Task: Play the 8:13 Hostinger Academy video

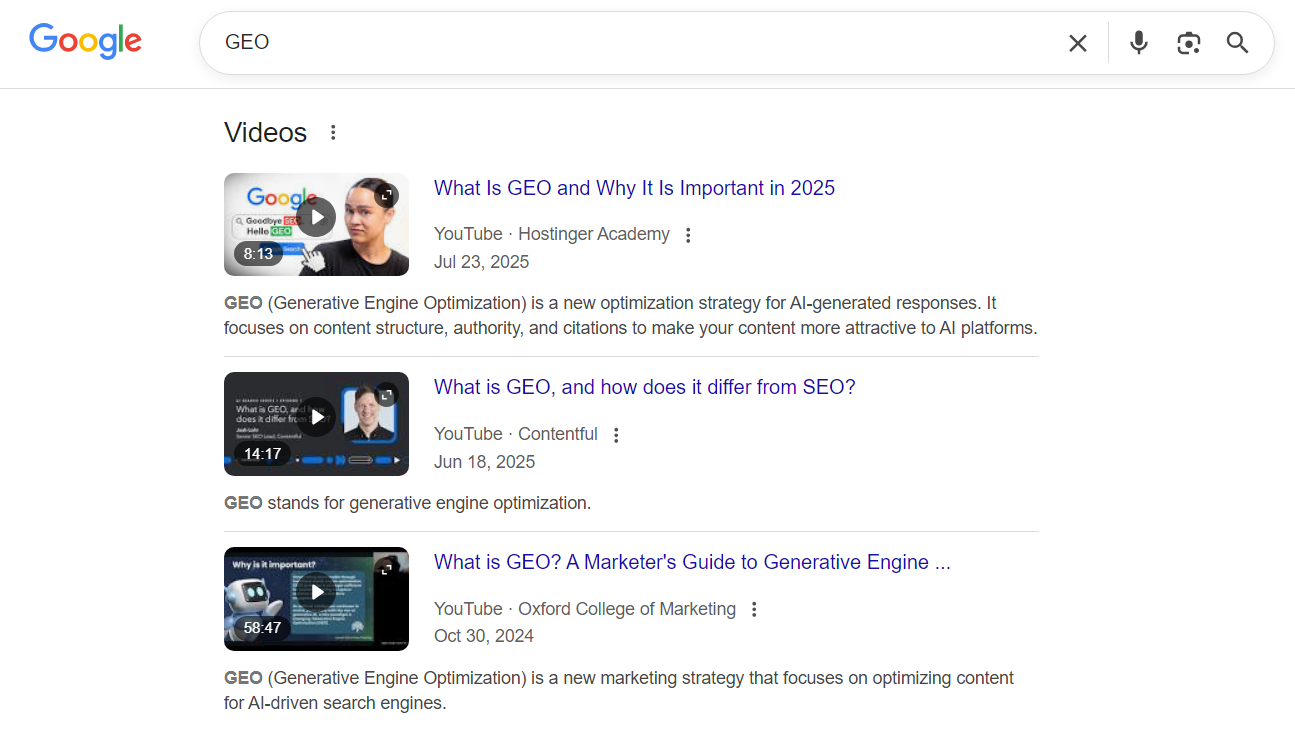Action: point(316,218)
